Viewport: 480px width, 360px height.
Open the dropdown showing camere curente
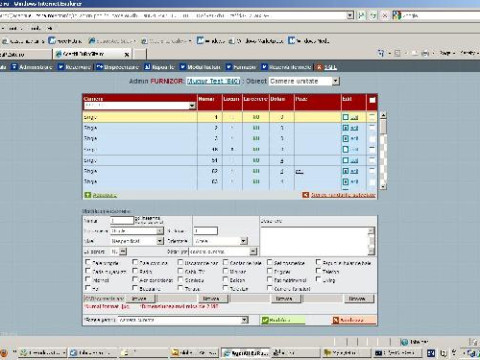pyautogui.click(x=253, y=251)
